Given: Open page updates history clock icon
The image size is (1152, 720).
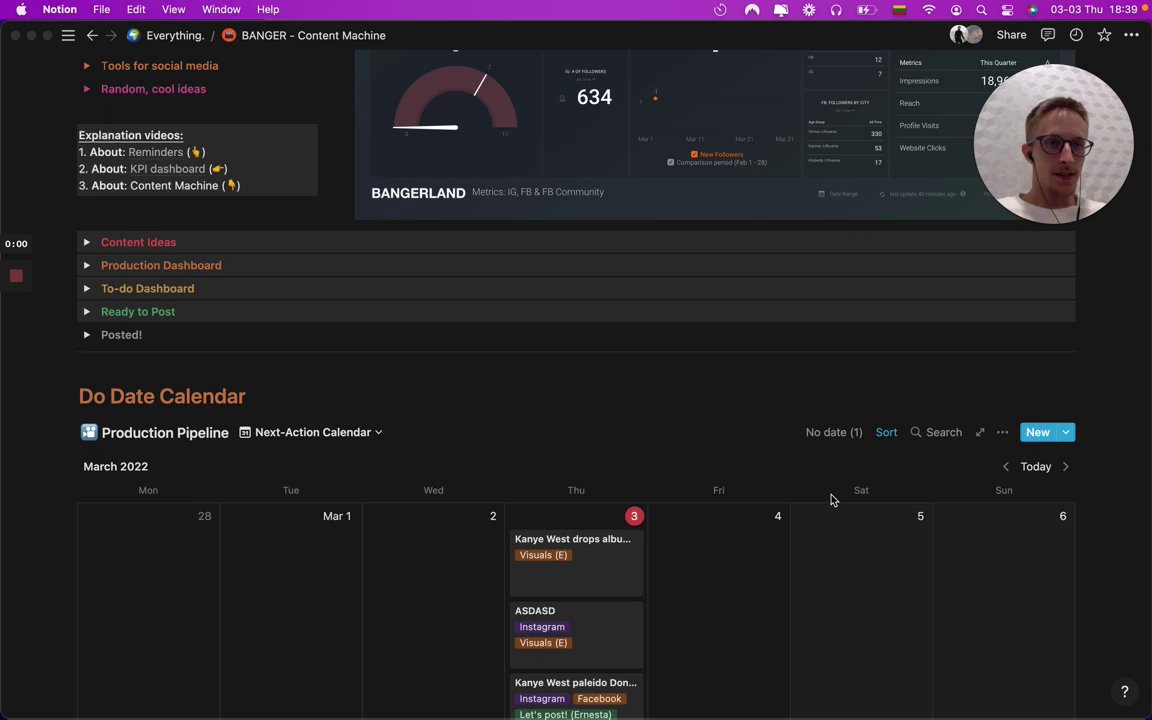Looking at the screenshot, I should pos(1076,35).
